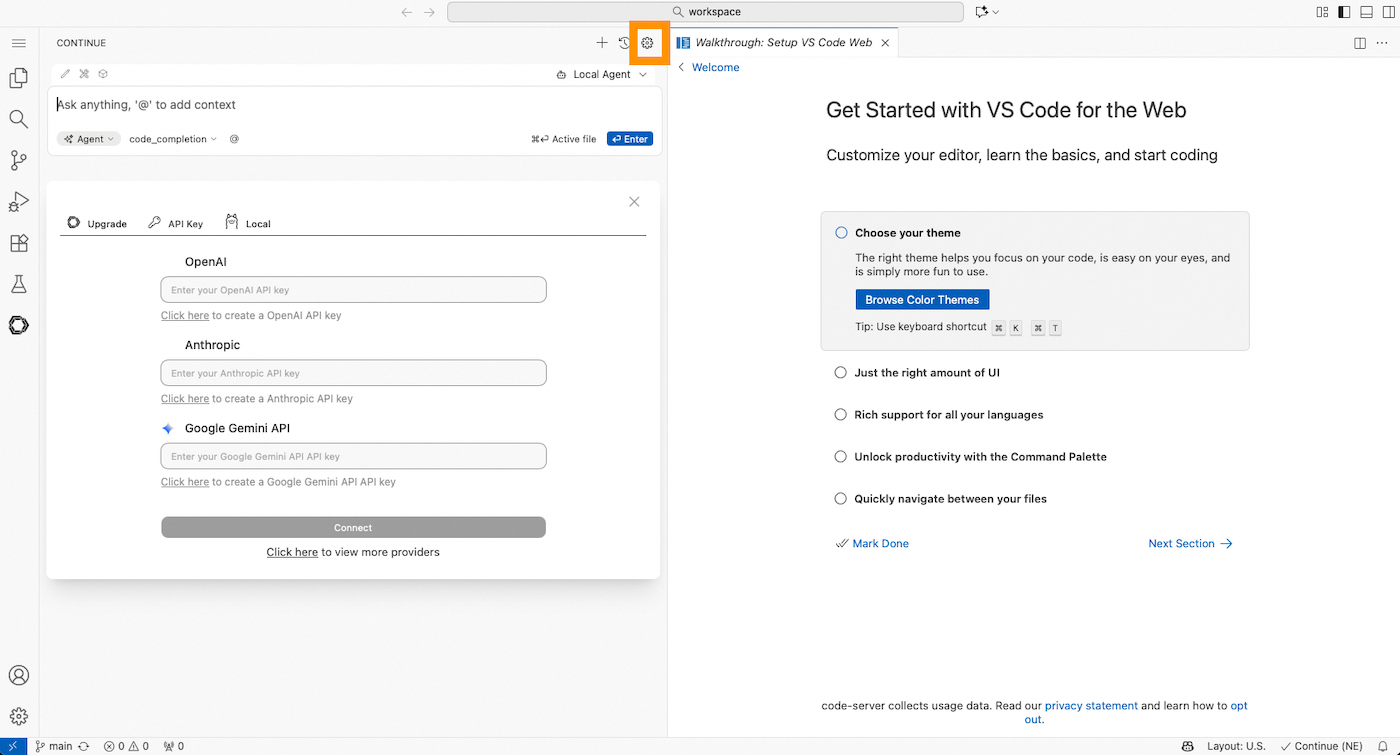Open Continue chat history icon

point(624,43)
